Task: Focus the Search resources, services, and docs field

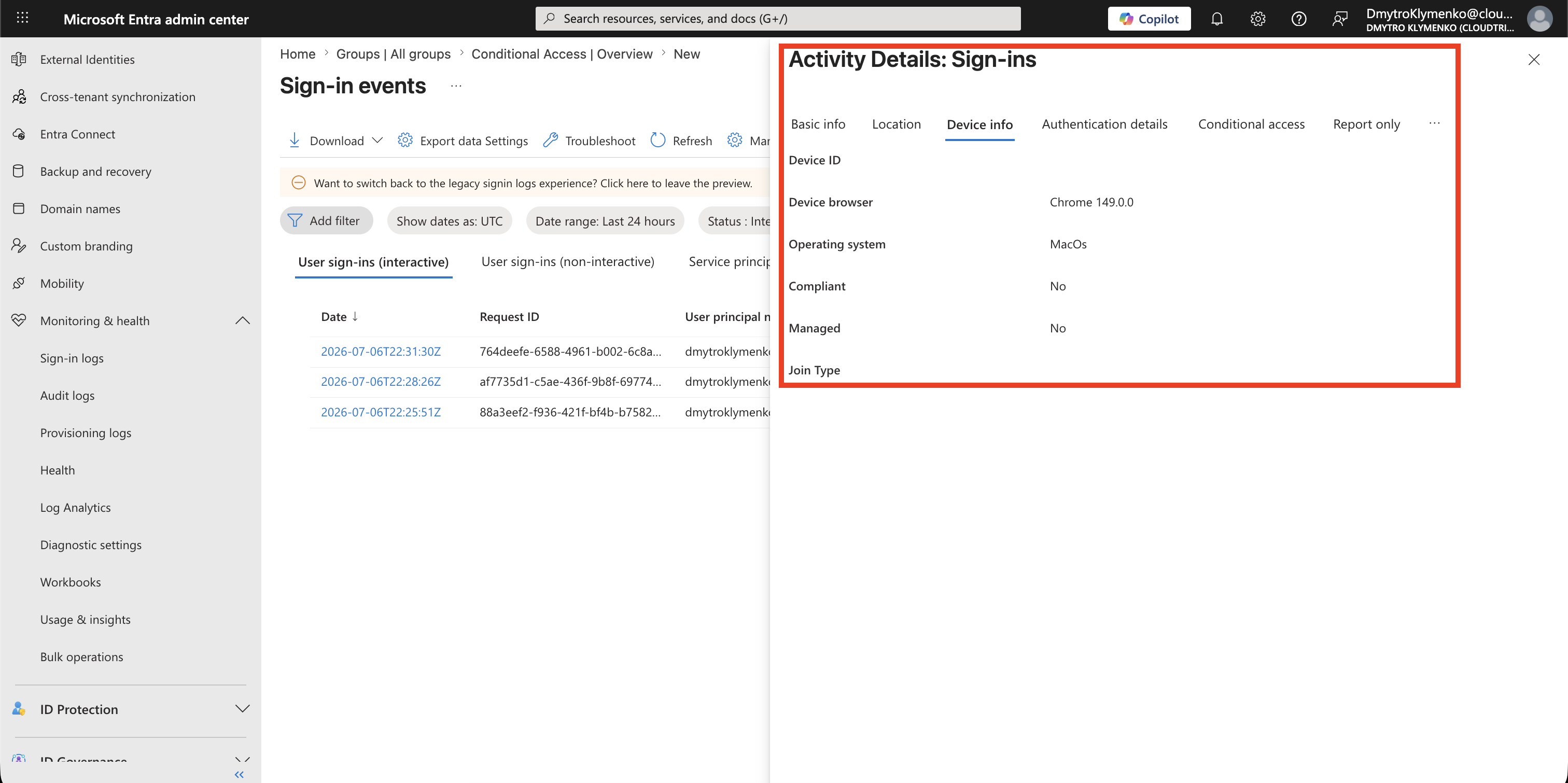Action: [778, 18]
